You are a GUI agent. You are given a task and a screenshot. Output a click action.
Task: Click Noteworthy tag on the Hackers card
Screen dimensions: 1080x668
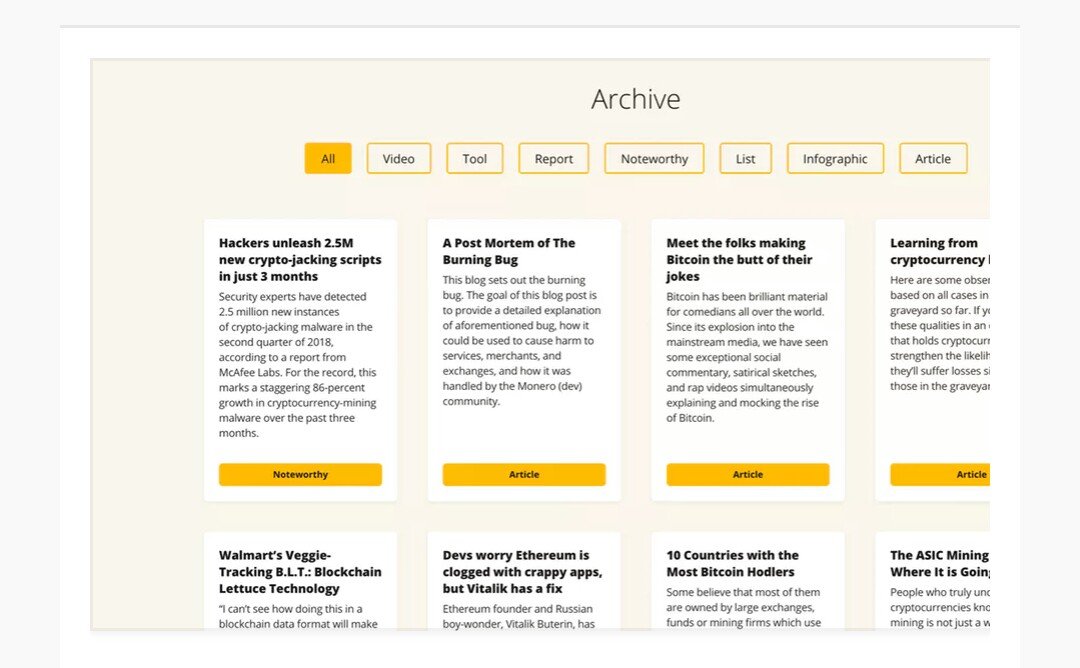click(x=300, y=474)
